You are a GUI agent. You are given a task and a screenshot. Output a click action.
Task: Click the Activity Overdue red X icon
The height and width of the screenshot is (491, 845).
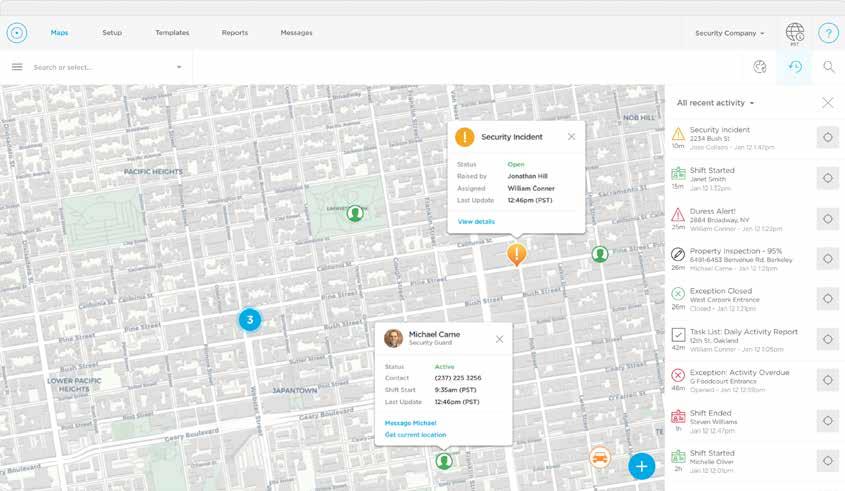678,375
